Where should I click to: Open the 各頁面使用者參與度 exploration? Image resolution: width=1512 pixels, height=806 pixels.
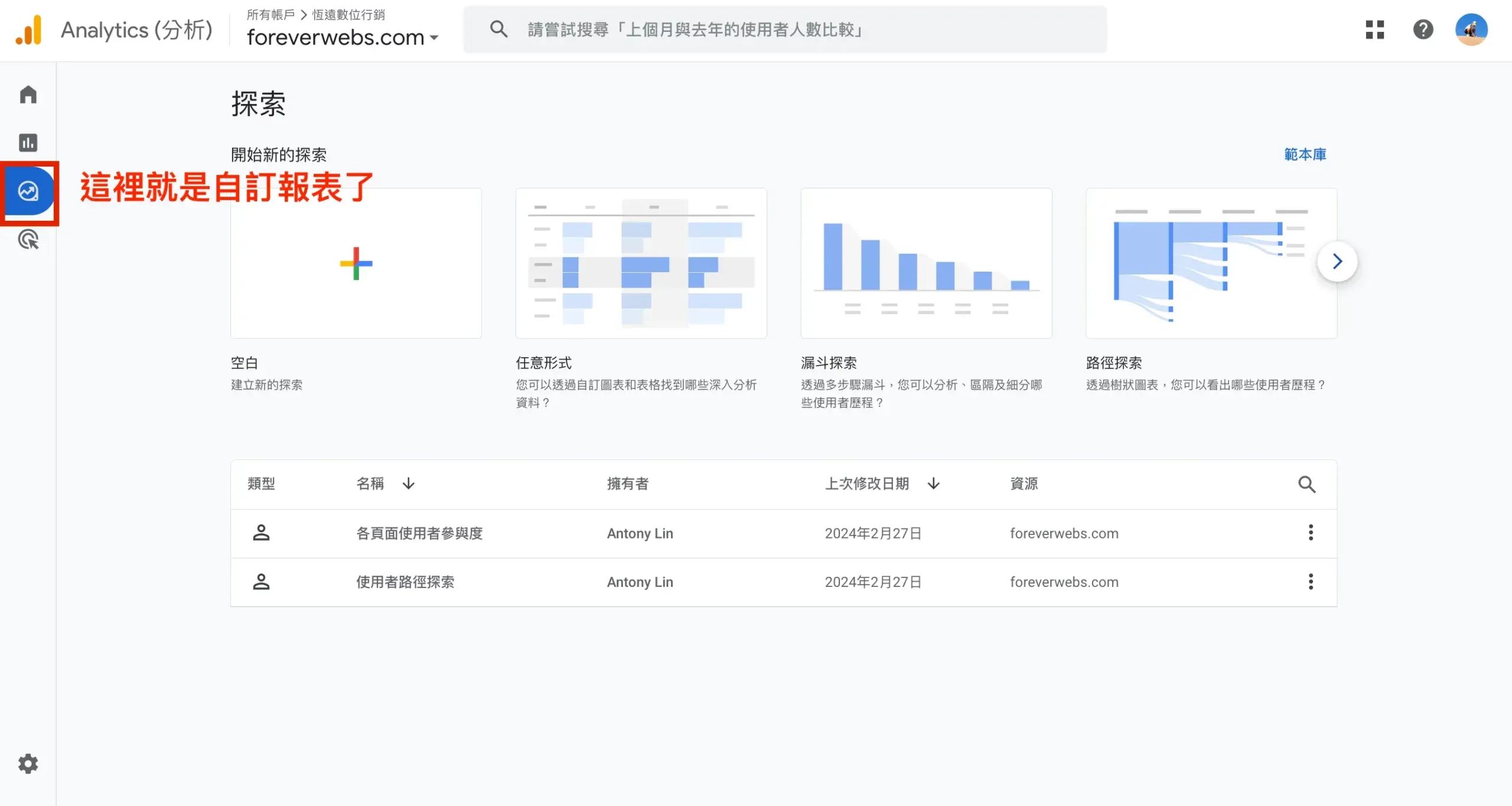[419, 533]
